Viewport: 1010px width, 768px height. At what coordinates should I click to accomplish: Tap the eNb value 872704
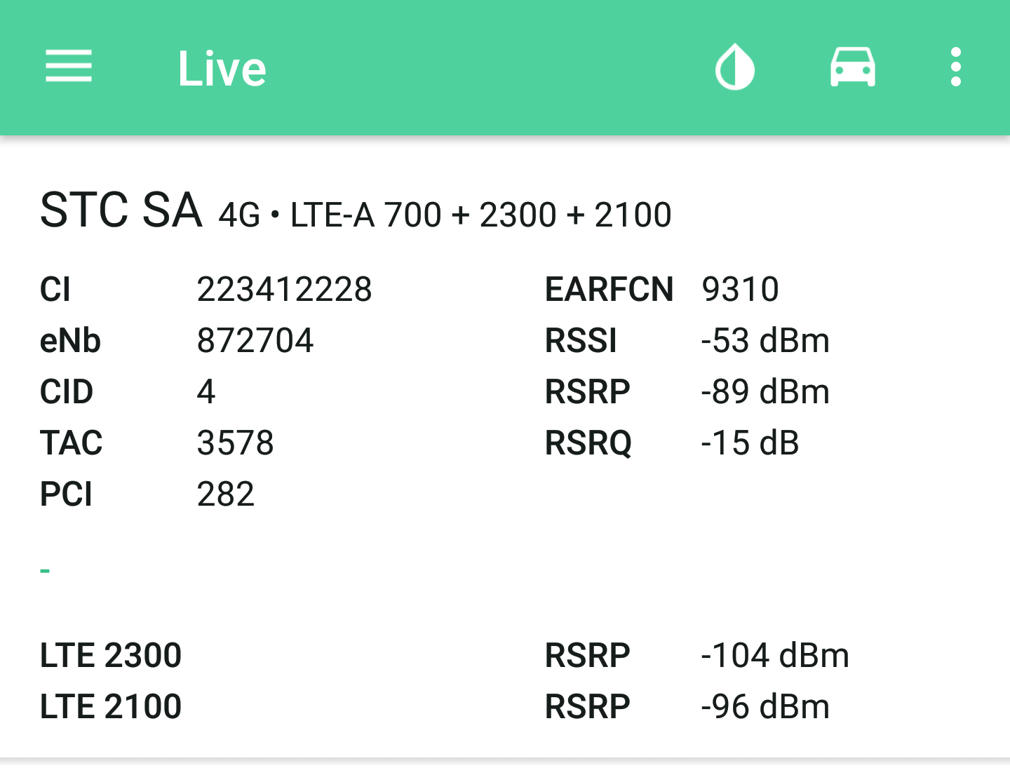tap(255, 340)
